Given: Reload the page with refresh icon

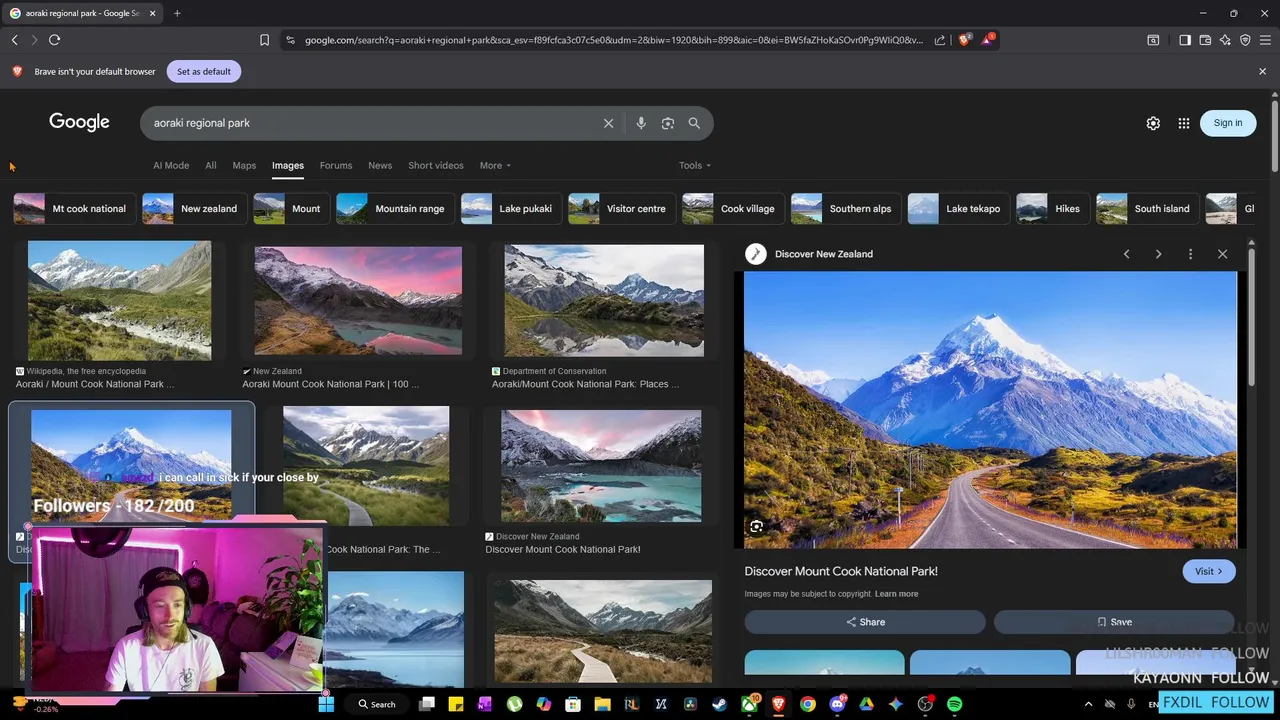Looking at the screenshot, I should tap(54, 40).
